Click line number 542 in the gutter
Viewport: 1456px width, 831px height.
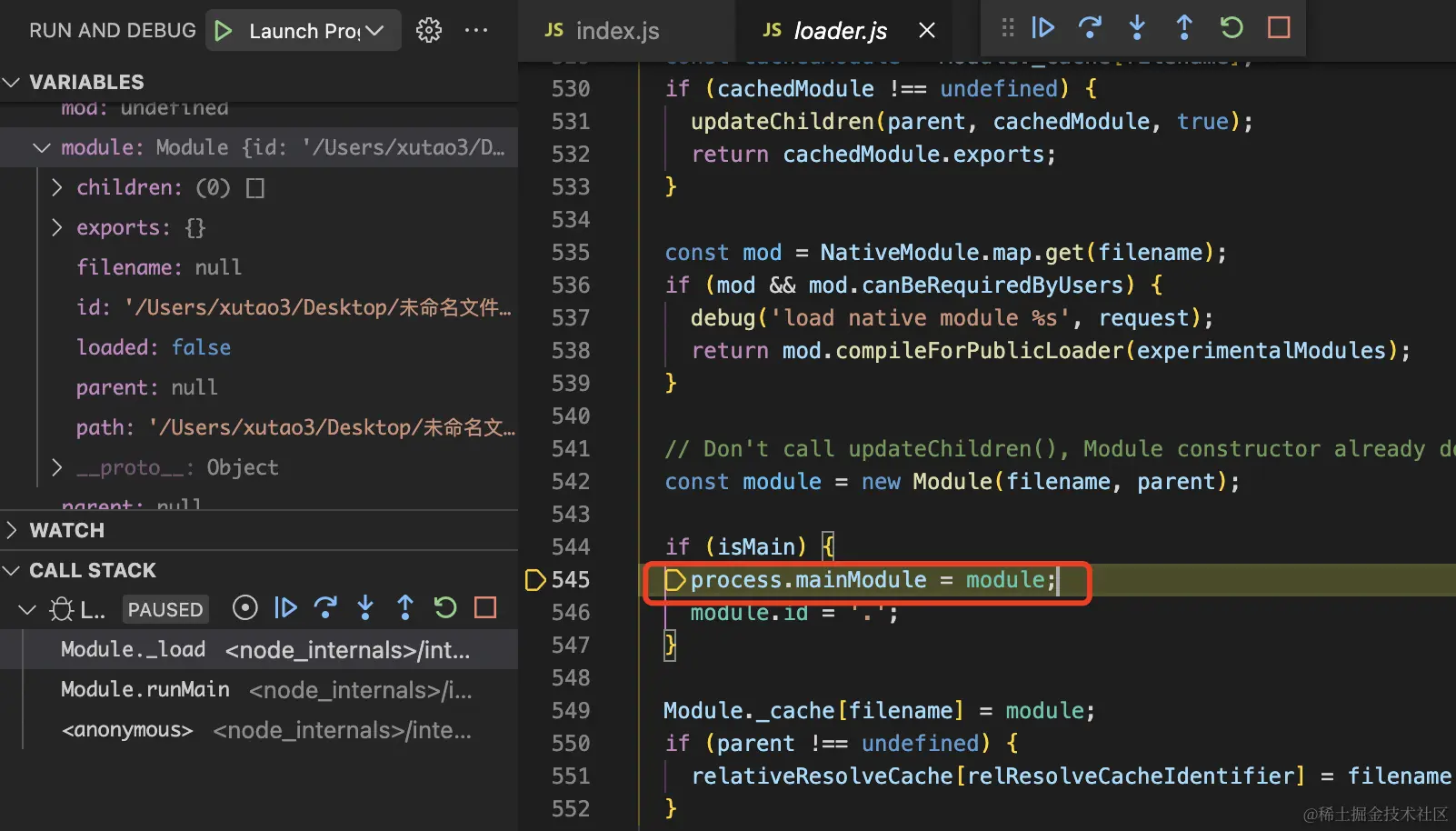coord(571,482)
